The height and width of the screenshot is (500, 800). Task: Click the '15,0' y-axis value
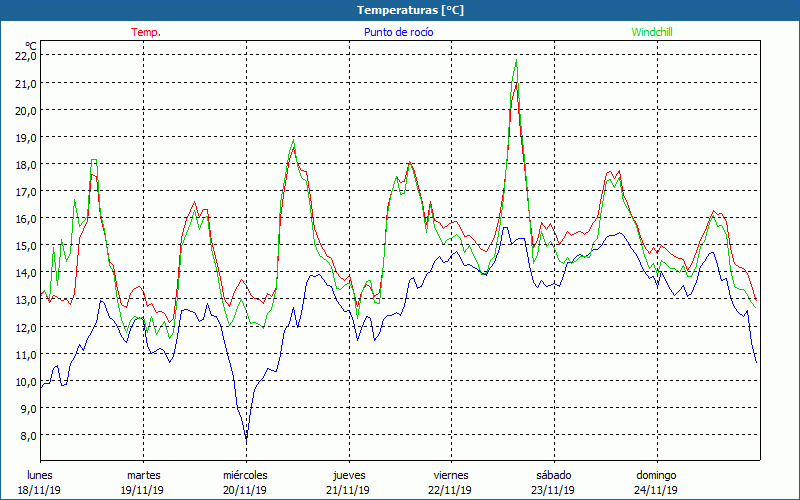[26, 245]
